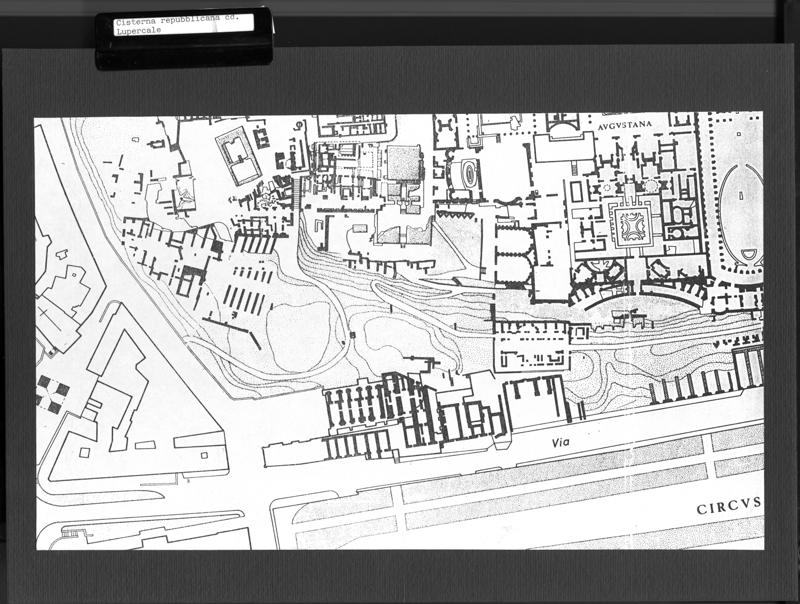Click the "Cisterna repubblicana cd." label line
Screen dimensions: 800x604
177,22
